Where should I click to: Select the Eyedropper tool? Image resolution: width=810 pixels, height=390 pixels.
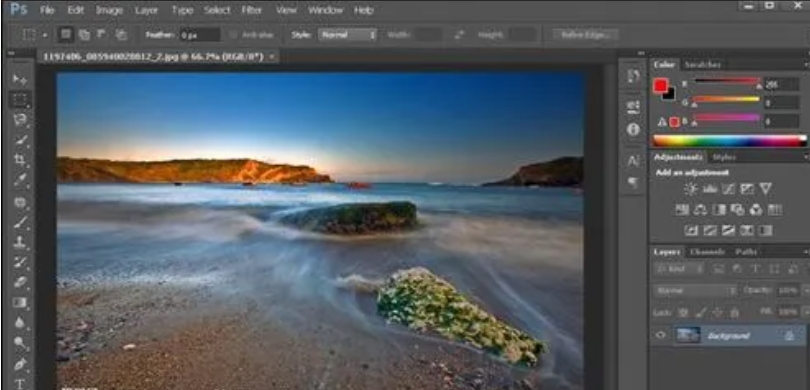pyautogui.click(x=20, y=180)
